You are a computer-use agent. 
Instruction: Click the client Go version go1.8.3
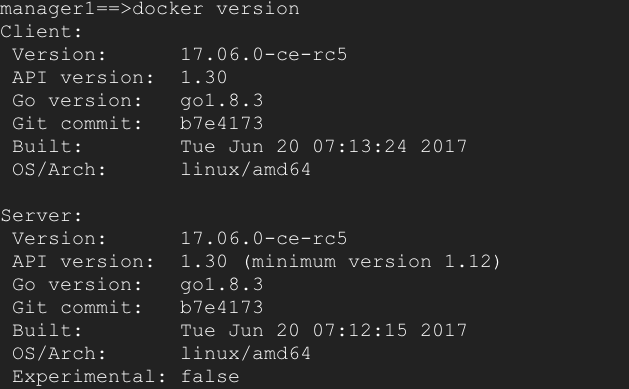pyautogui.click(x=222, y=101)
